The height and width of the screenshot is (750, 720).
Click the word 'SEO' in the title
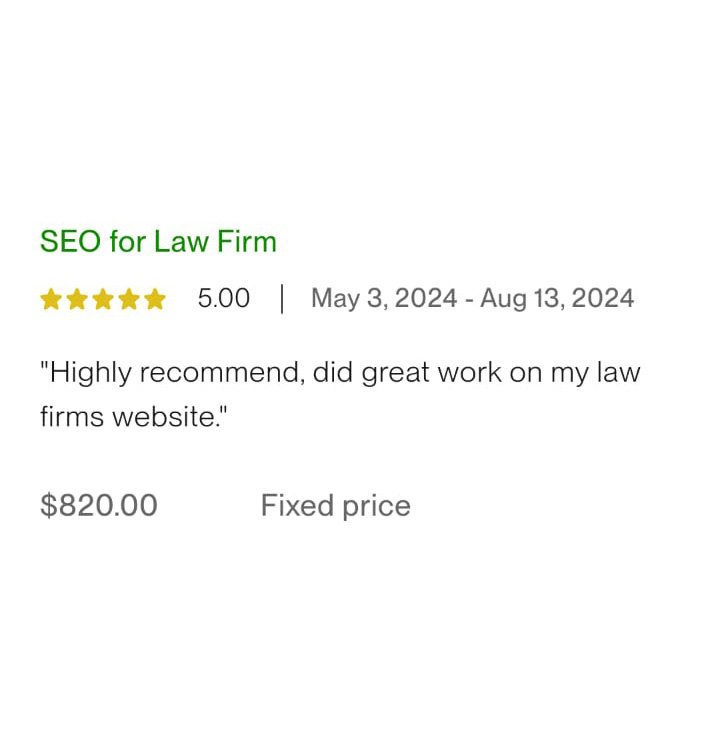pos(70,241)
